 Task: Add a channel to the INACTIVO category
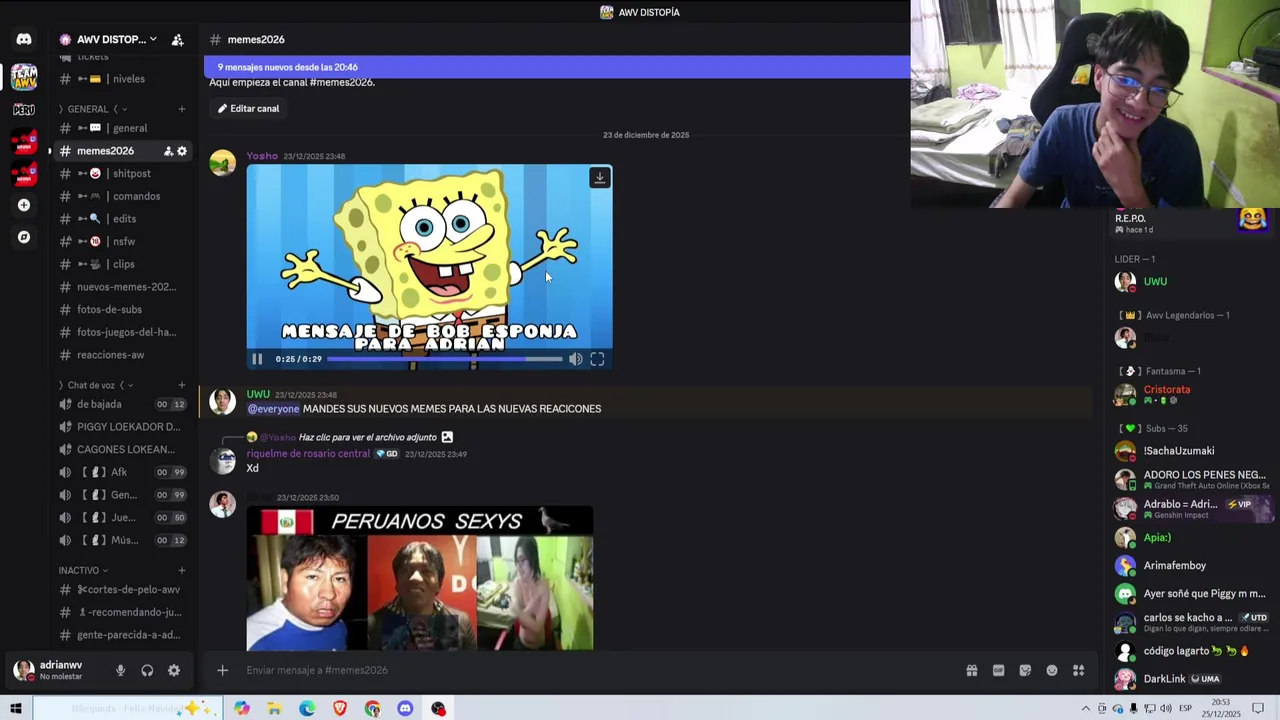pyautogui.click(x=182, y=570)
